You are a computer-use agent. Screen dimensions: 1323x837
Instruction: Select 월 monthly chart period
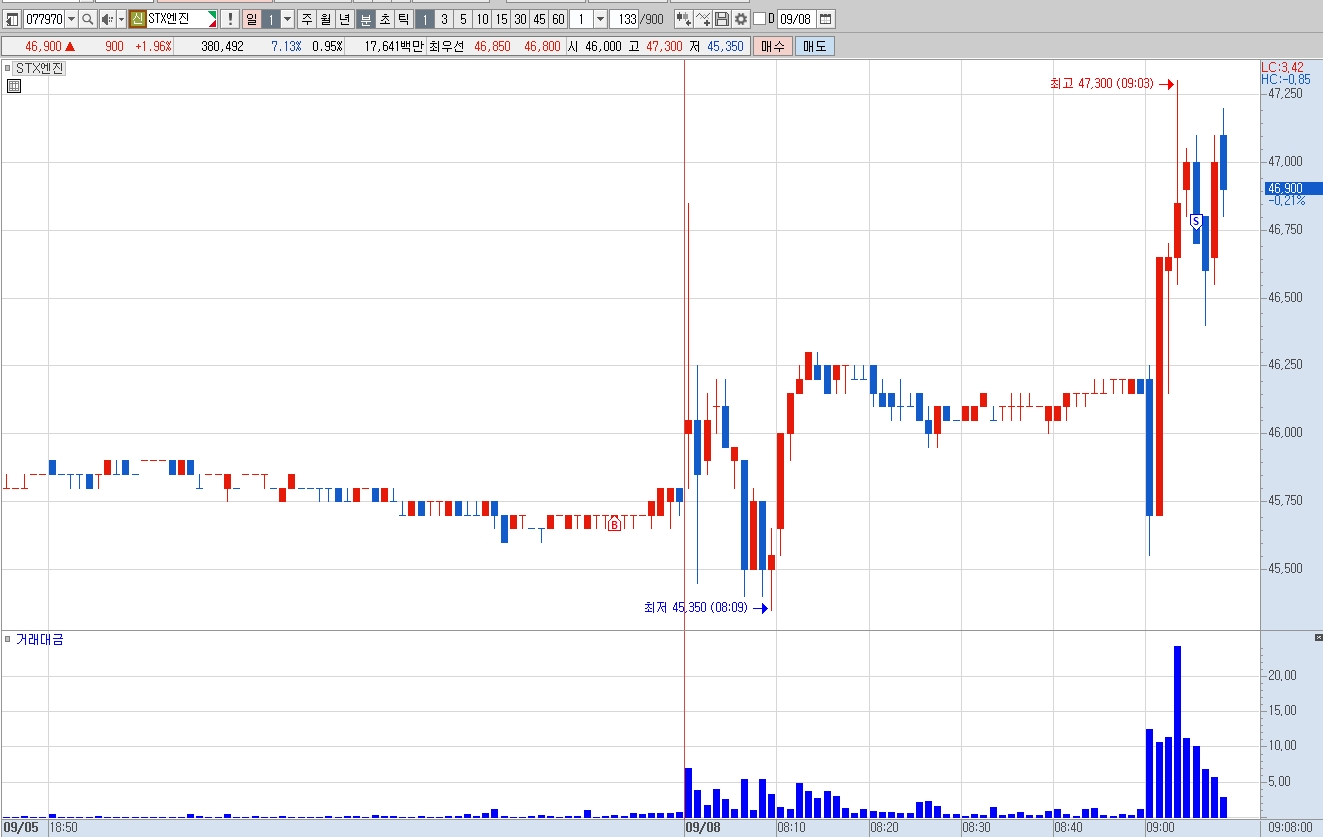325,19
